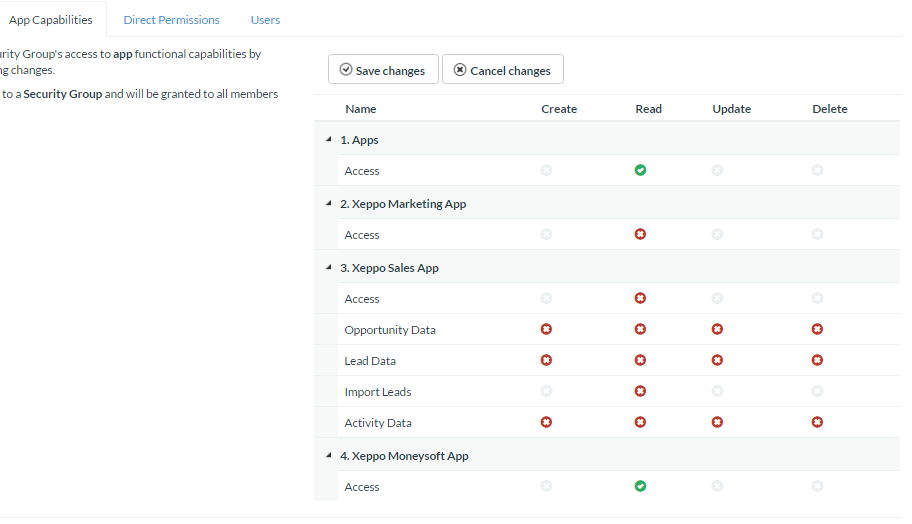912x524 pixels.
Task: Open the Users tab
Action: pos(265,20)
